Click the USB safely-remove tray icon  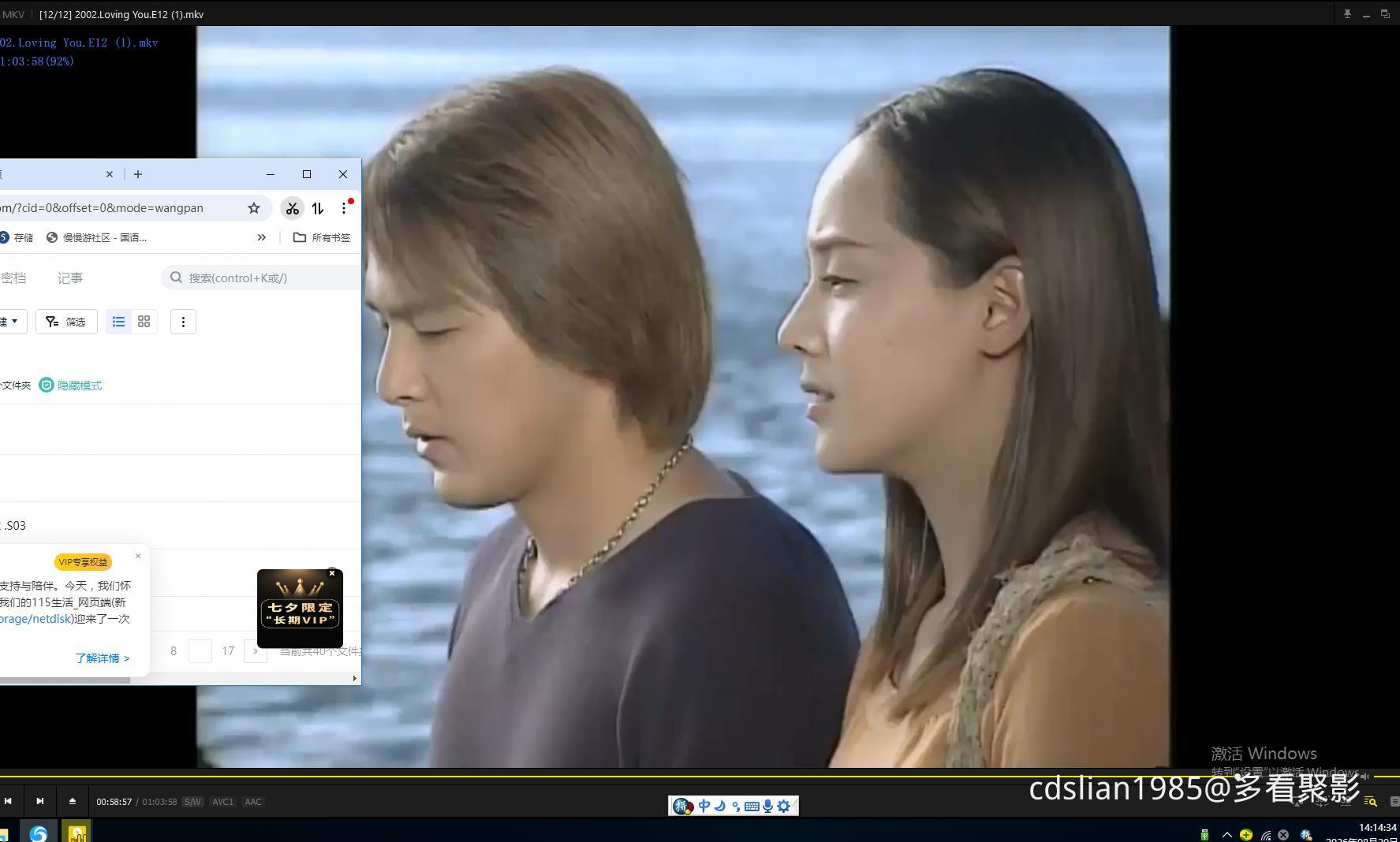(1204, 836)
